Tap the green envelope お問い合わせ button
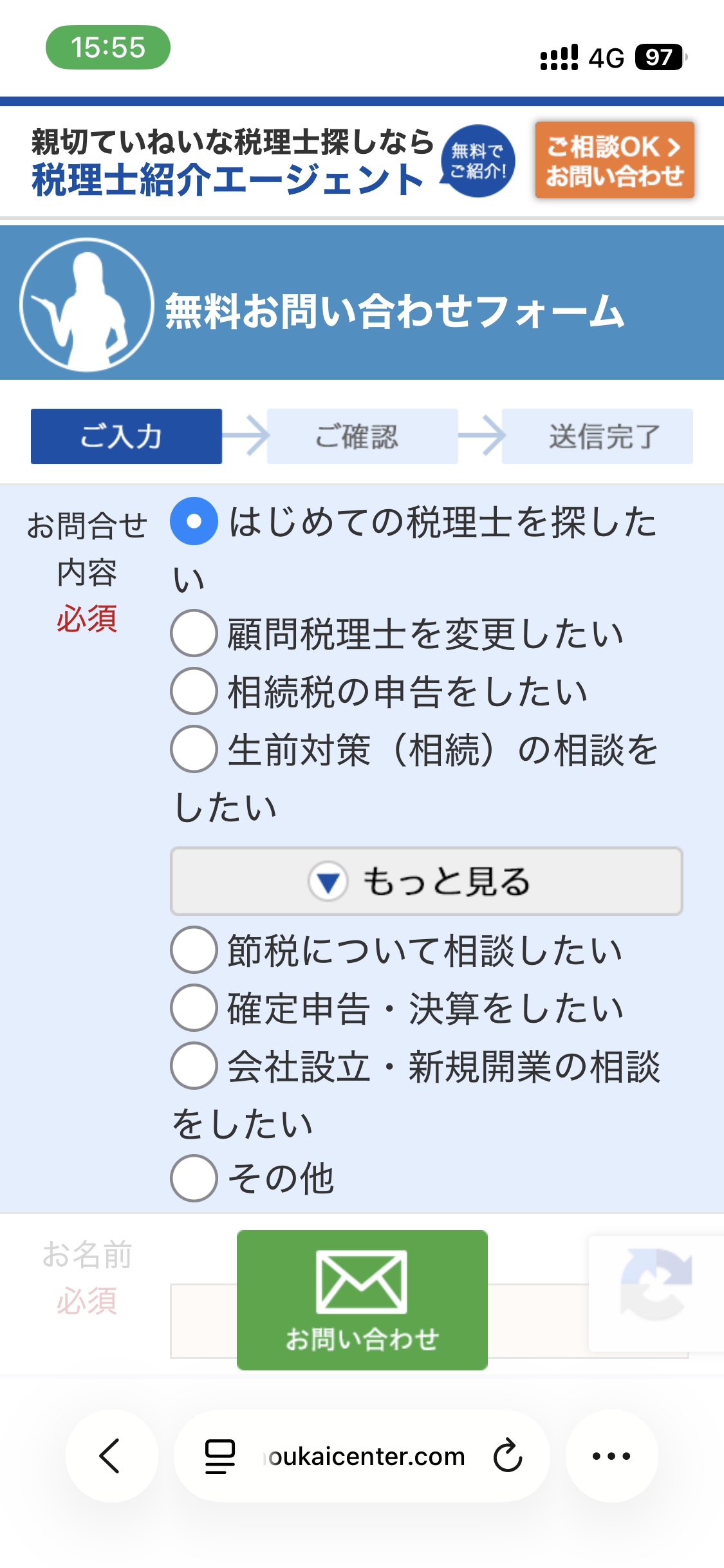Viewport: 724px width, 1568px height. coord(362,1300)
